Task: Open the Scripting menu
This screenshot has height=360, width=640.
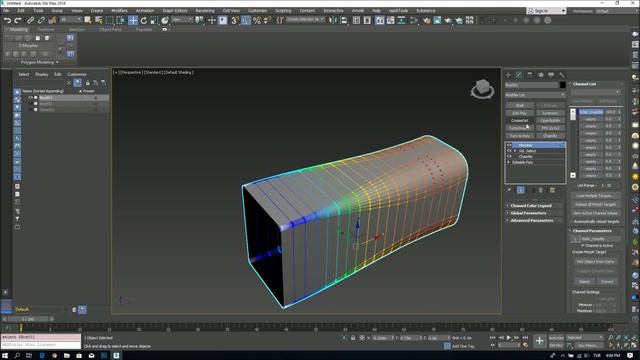Action: point(283,11)
